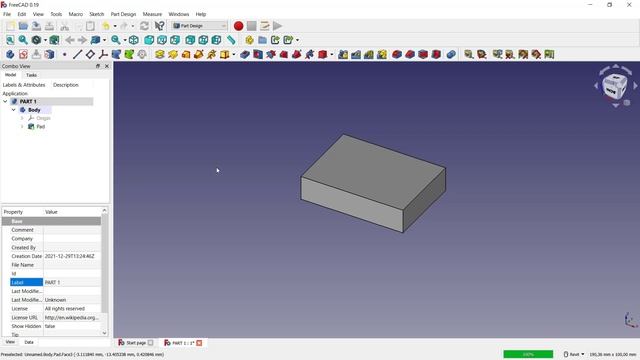Select the Hole tool
This screenshot has width=640, height=360.
[x=258, y=54]
